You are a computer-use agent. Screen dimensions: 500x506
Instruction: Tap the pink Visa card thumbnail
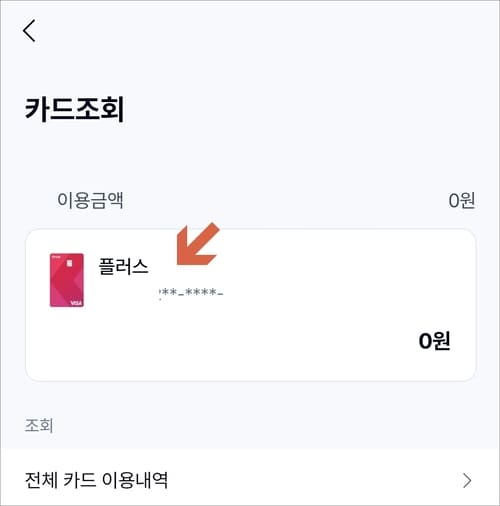[x=67, y=280]
